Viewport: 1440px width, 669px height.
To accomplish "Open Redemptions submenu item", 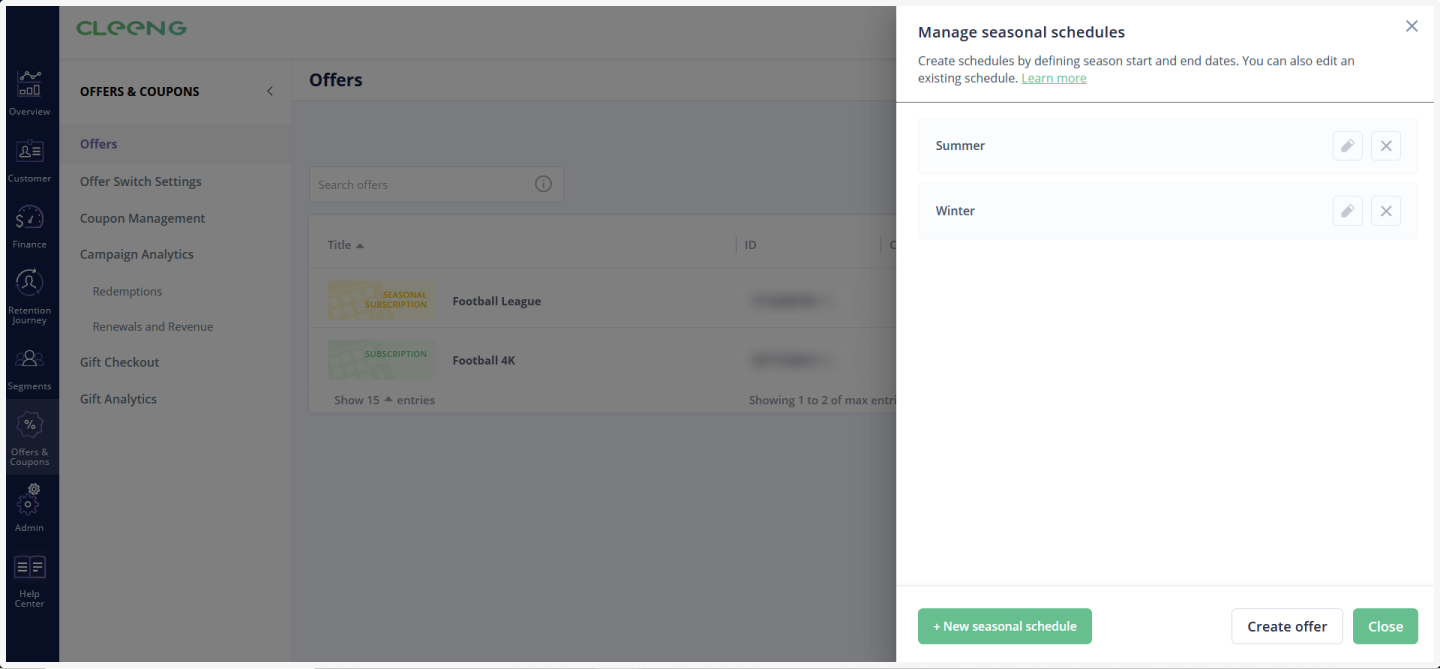I will pos(127,291).
